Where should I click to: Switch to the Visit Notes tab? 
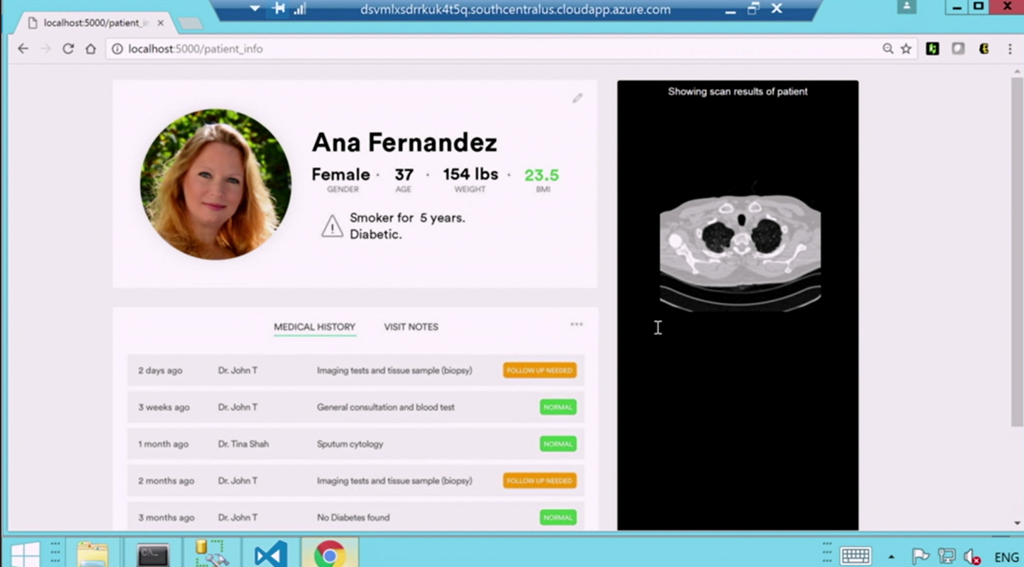click(411, 327)
